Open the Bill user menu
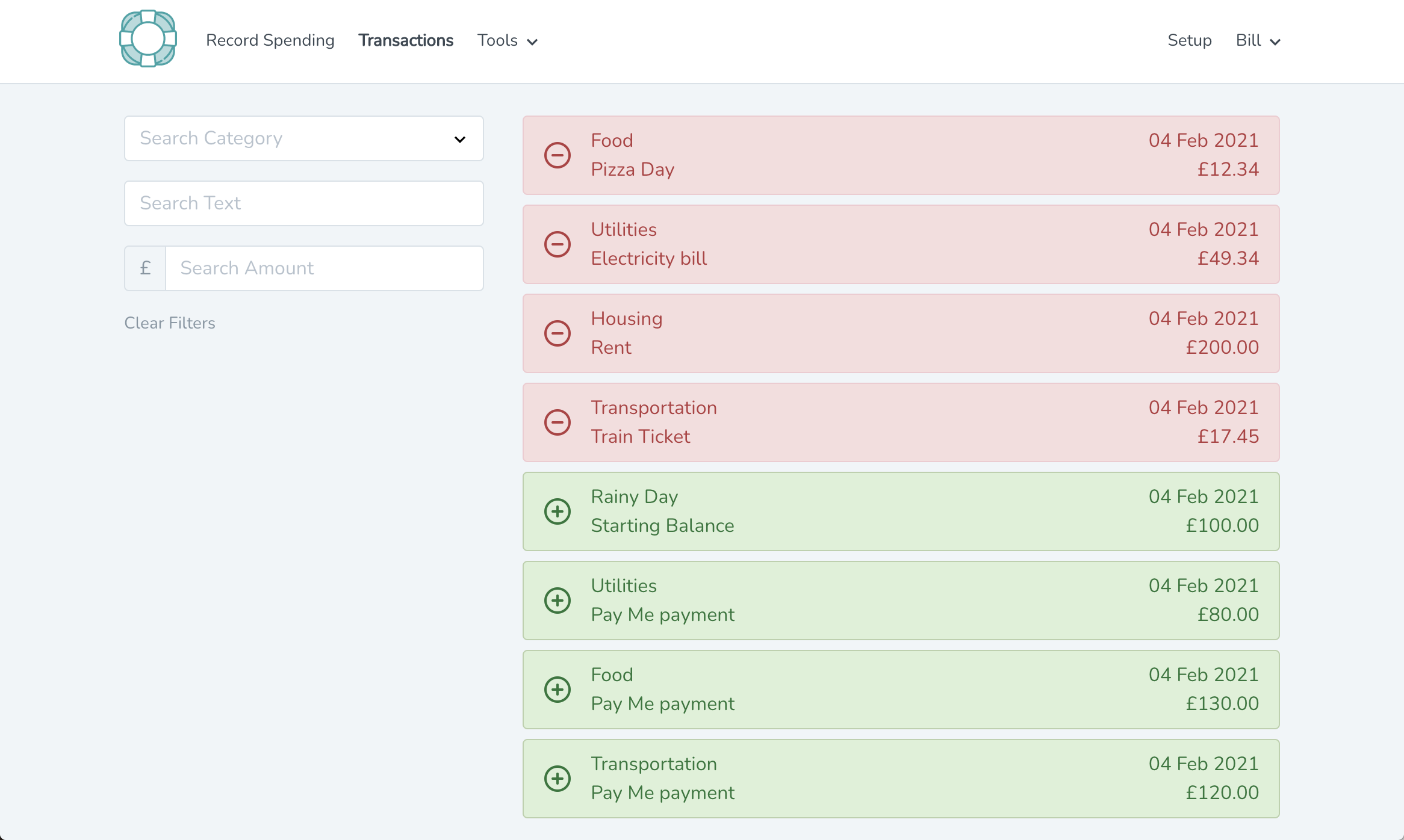1404x840 pixels. coord(1257,40)
